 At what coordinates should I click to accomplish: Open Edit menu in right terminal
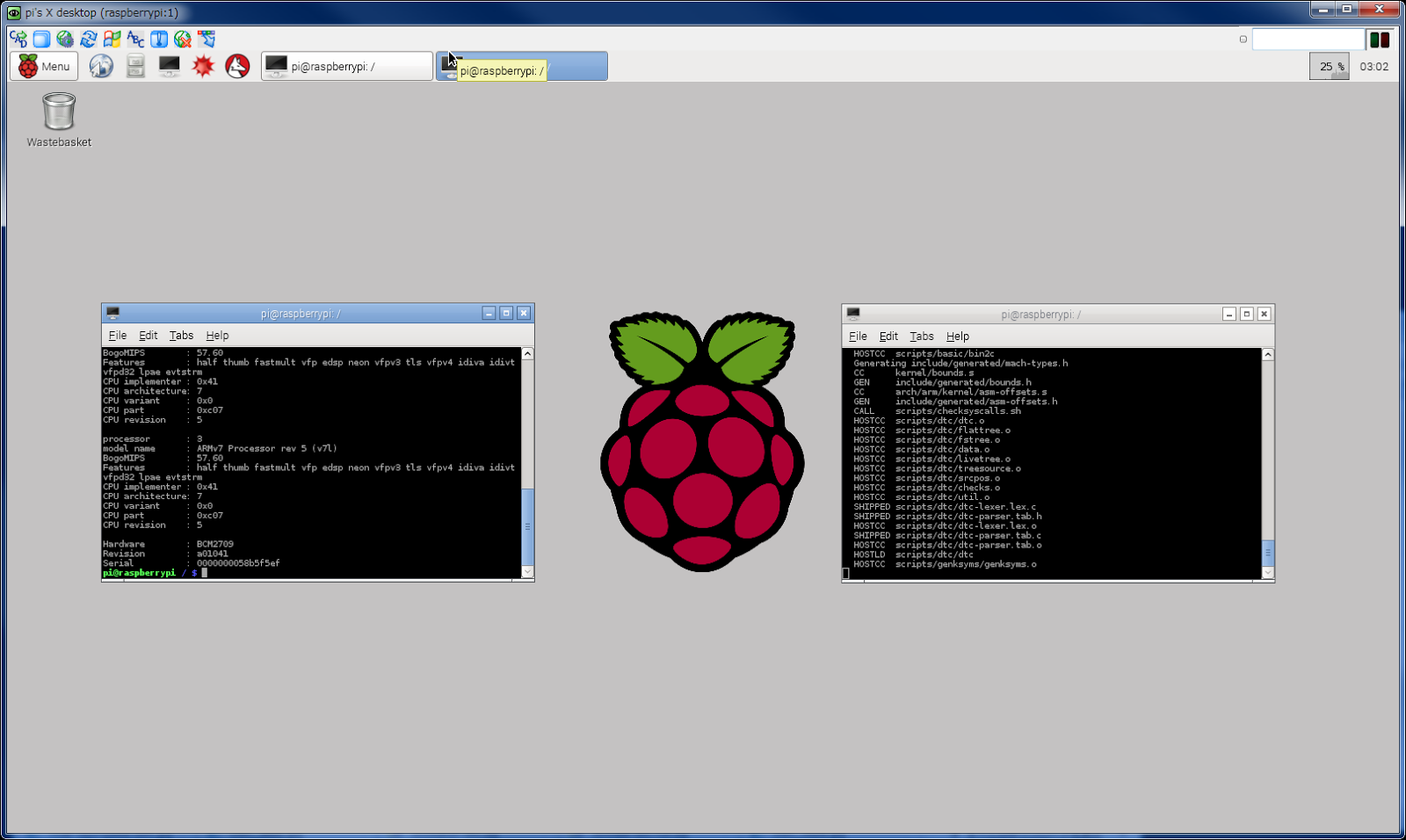[x=889, y=337]
